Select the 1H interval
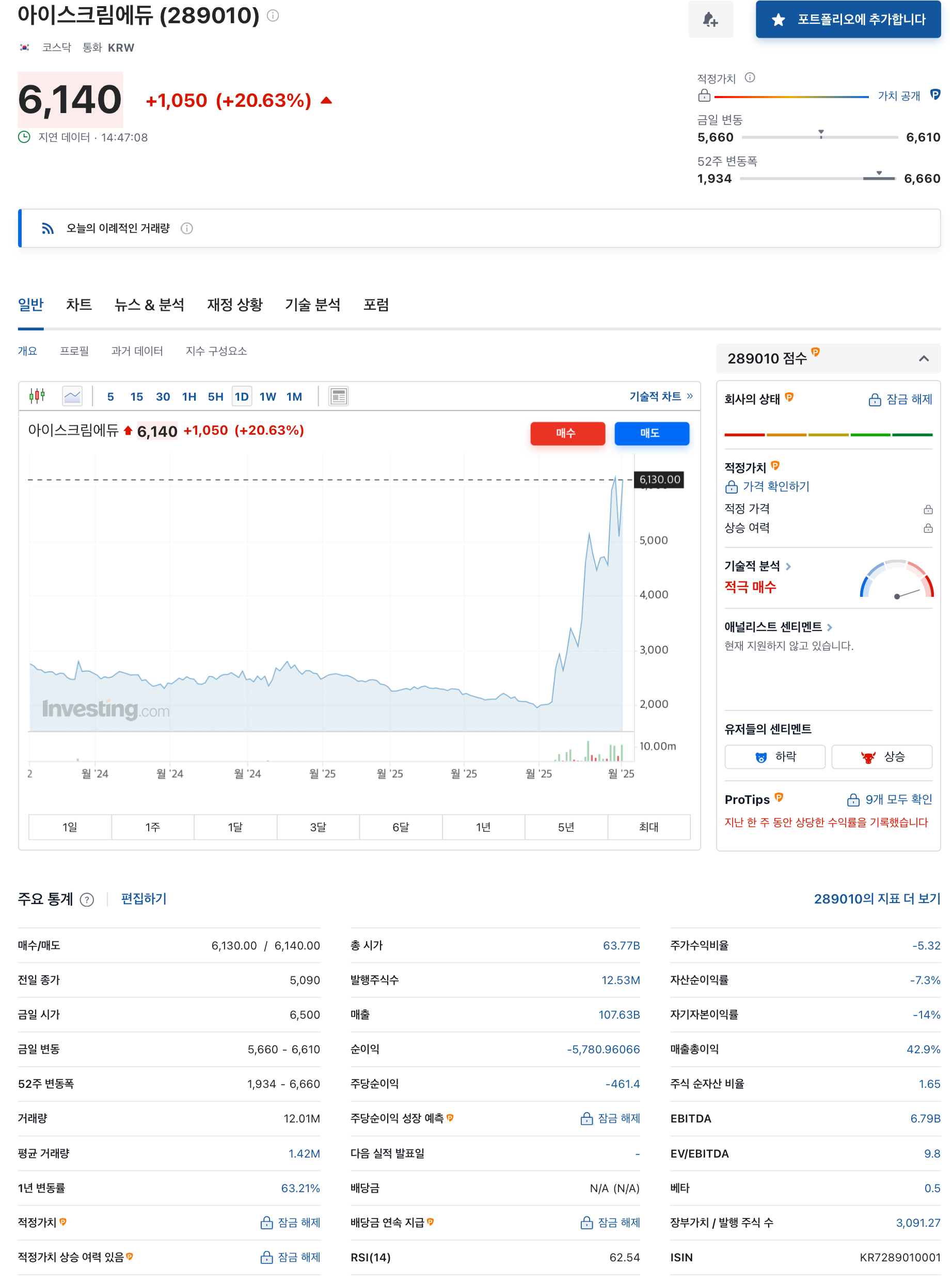 point(189,397)
